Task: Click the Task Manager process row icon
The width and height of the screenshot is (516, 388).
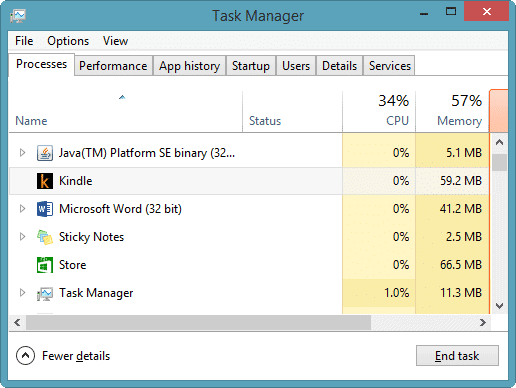Action: [45, 293]
